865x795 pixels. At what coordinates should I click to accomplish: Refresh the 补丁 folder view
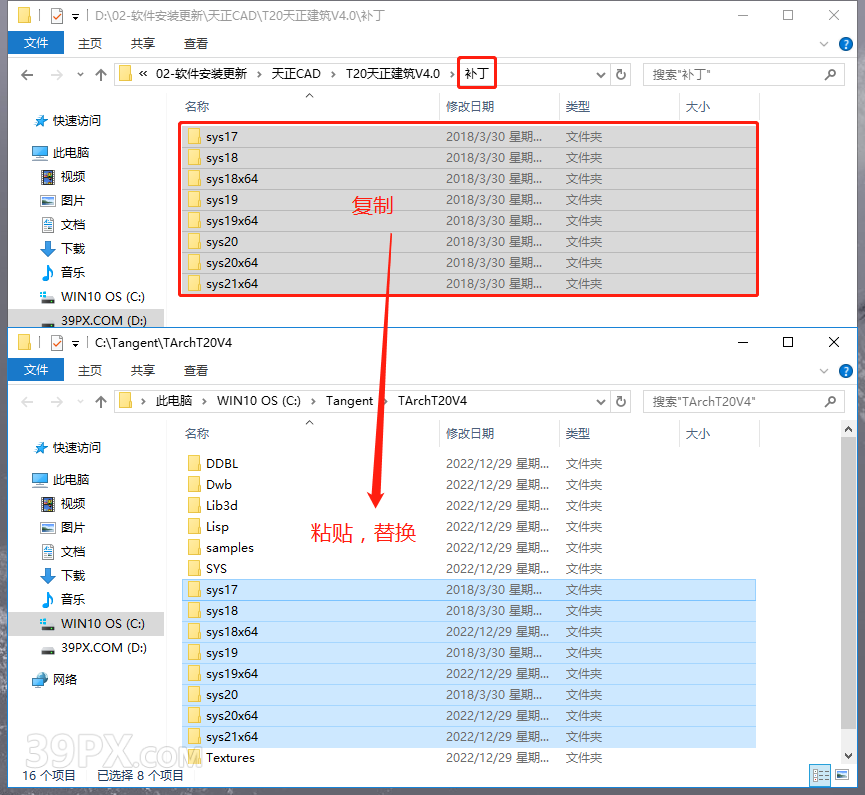click(621, 74)
